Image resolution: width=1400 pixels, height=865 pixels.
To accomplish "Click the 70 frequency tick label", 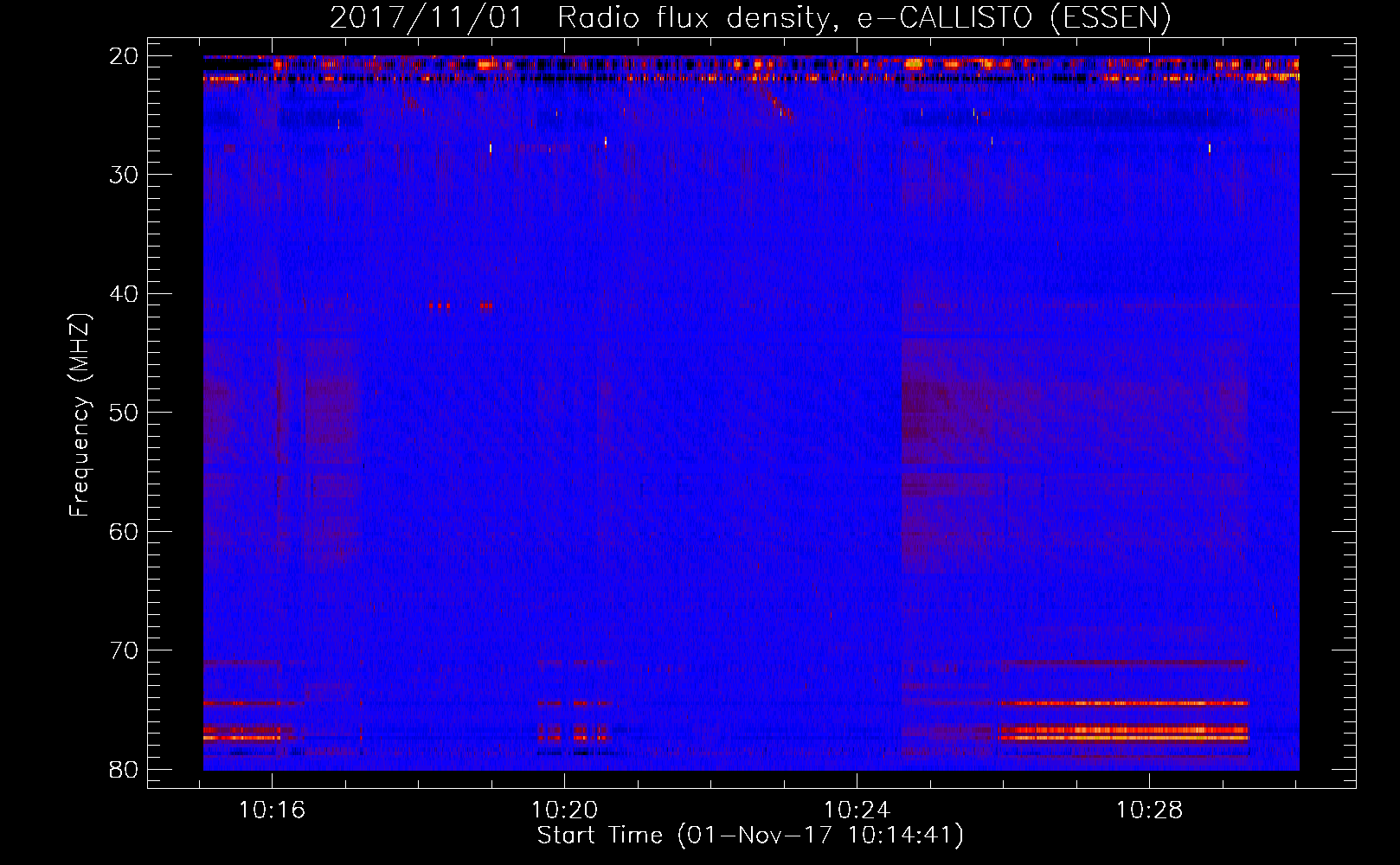I will click(125, 650).
